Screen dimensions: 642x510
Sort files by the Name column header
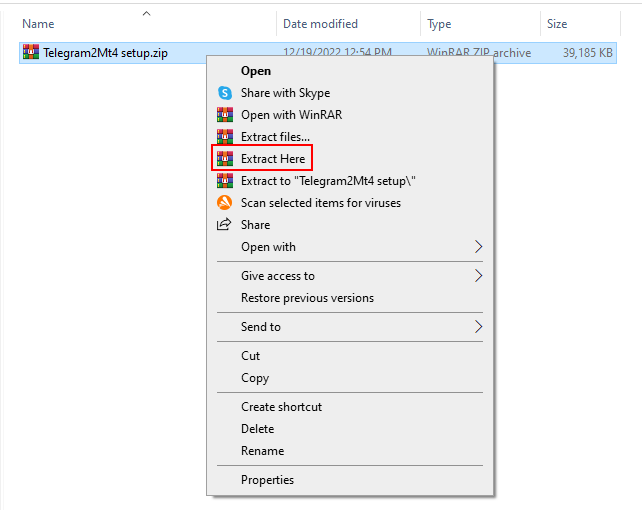click(38, 24)
